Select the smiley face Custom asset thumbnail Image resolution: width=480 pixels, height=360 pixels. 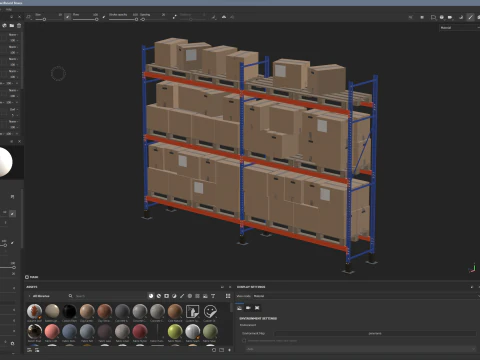[x=210, y=311]
